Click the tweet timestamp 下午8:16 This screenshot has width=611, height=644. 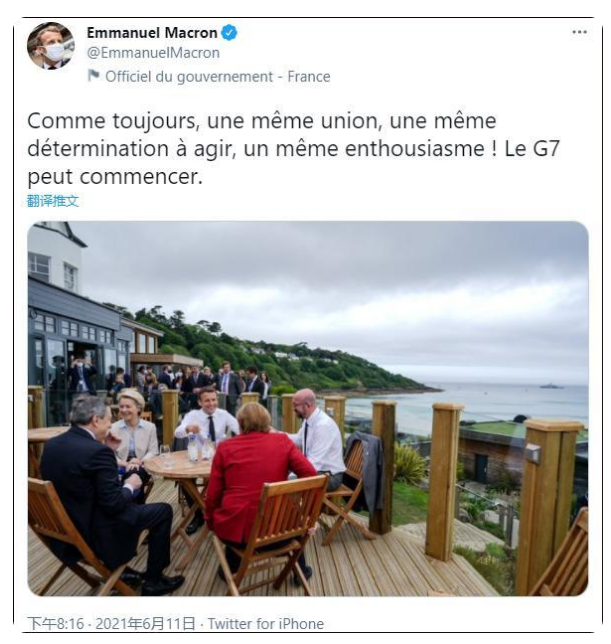click(x=56, y=623)
